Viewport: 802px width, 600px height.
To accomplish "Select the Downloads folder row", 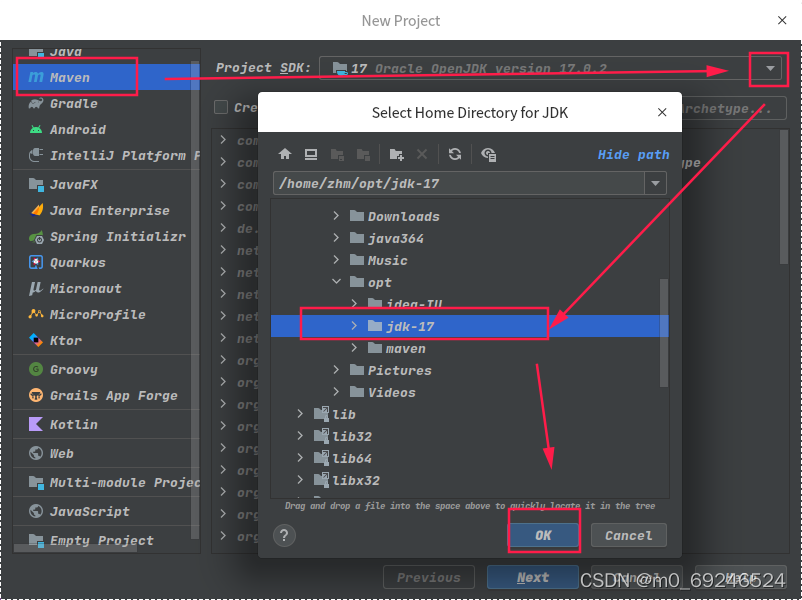I will click(470, 216).
